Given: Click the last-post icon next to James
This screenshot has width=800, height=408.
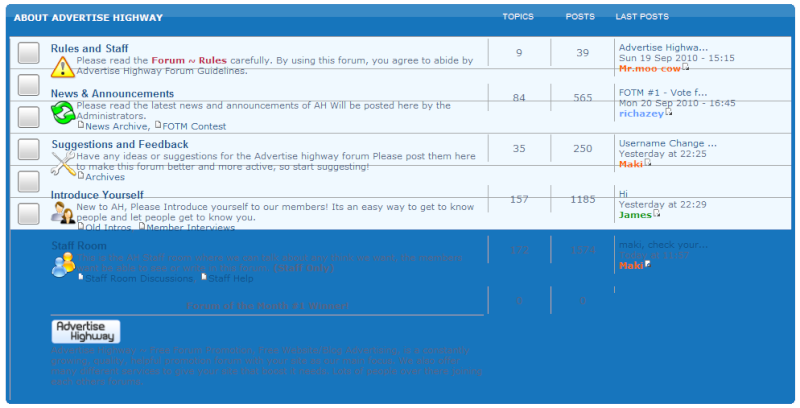Looking at the screenshot, I should coord(657,213).
